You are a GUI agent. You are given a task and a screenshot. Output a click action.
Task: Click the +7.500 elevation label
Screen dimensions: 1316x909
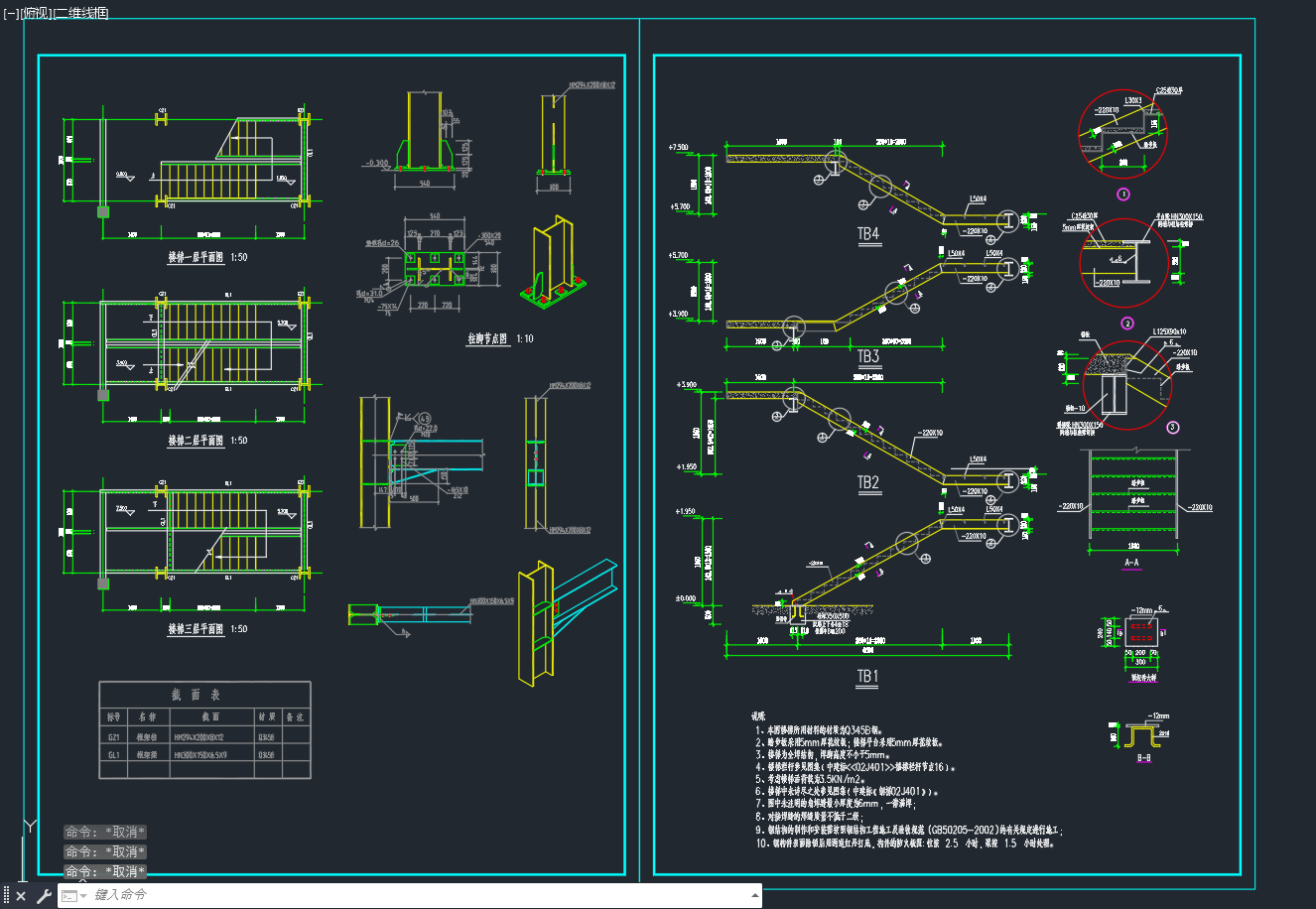tap(680, 148)
